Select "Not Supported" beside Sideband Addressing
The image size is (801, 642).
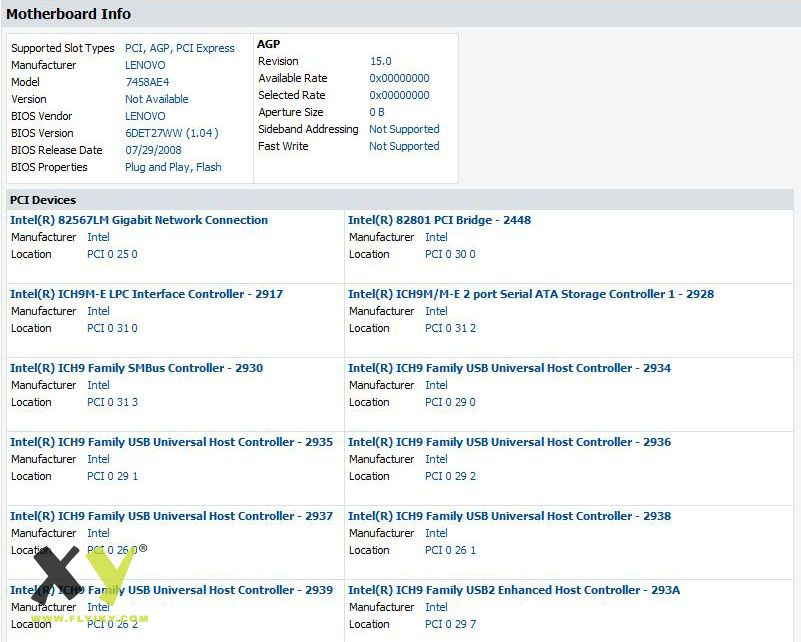coord(404,129)
